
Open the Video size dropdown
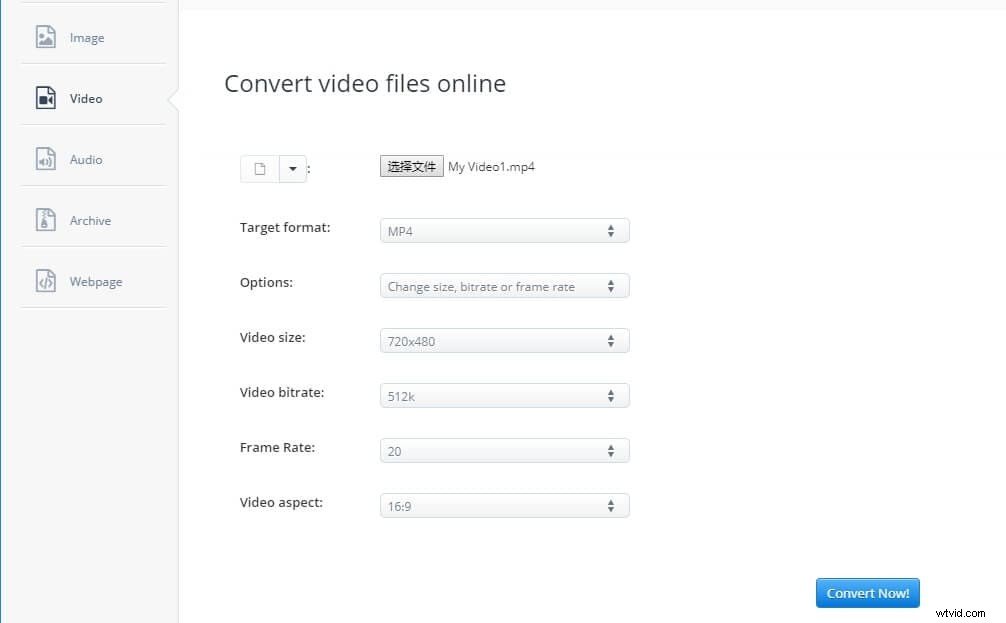503,340
